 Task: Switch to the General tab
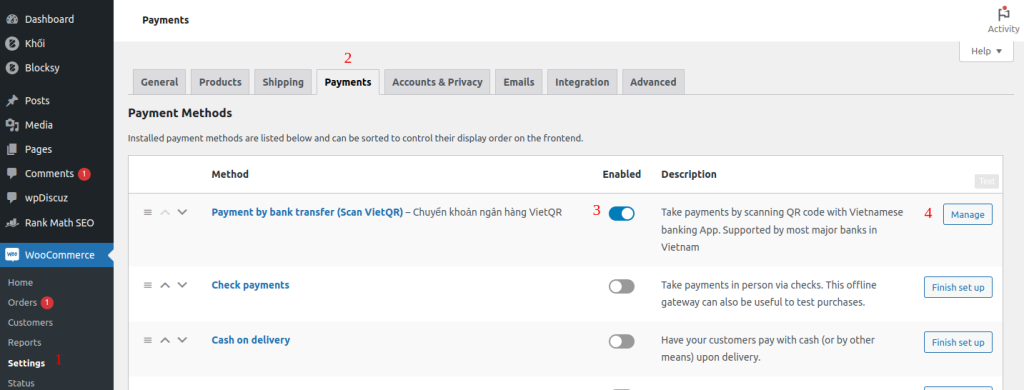tap(159, 82)
